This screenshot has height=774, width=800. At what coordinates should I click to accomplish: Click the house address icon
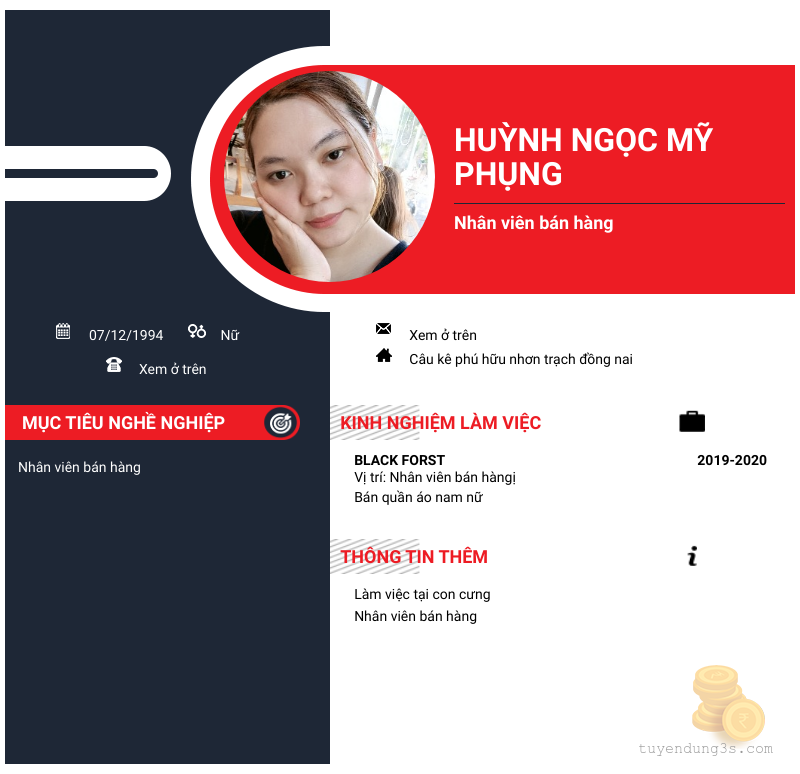tap(384, 356)
